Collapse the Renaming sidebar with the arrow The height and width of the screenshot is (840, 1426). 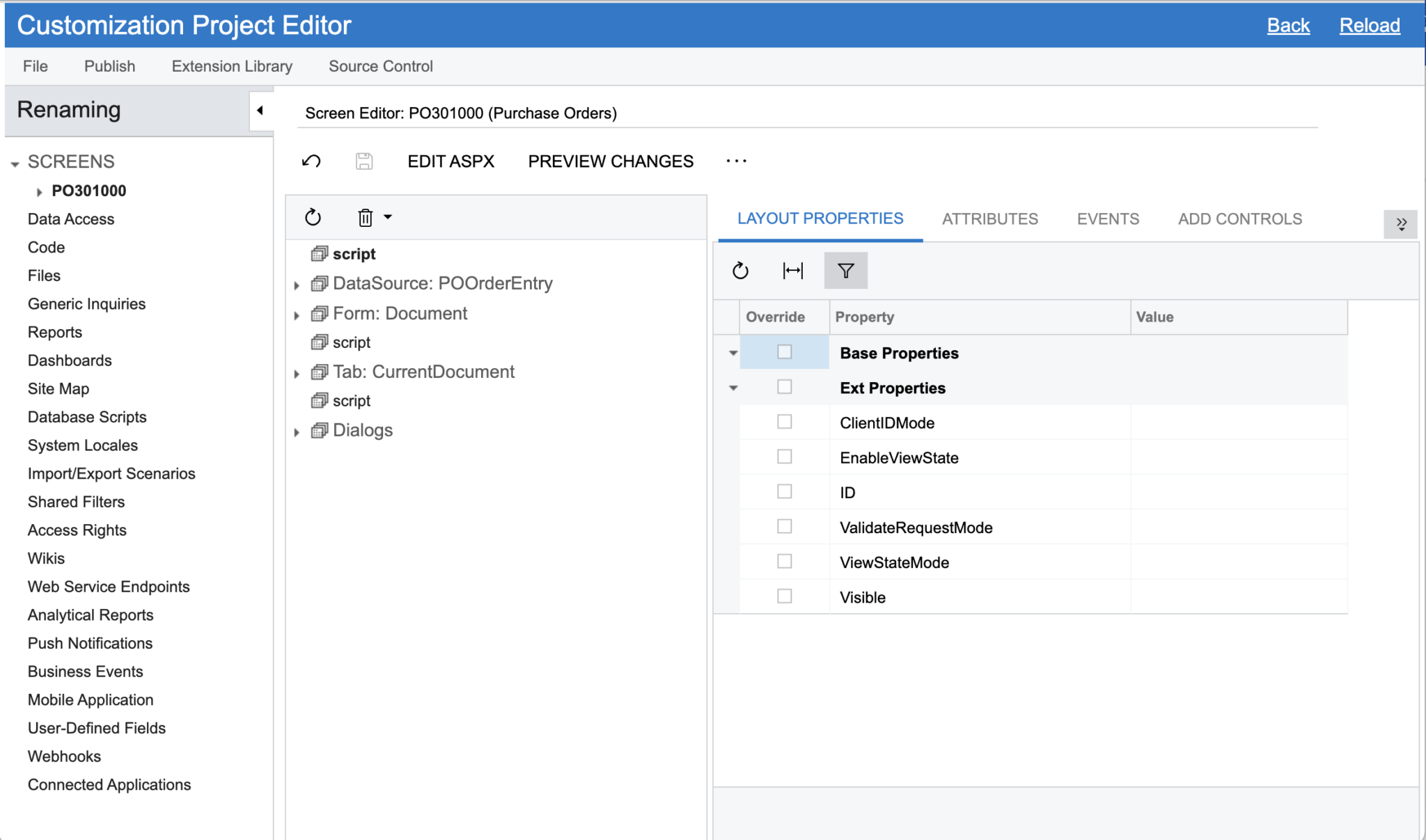(x=260, y=109)
